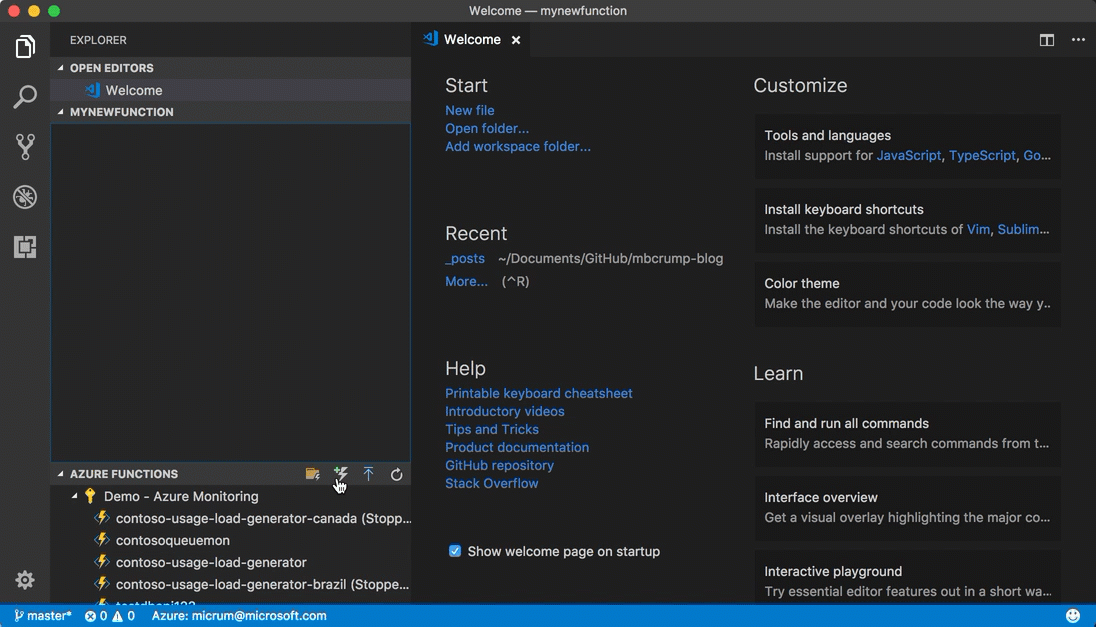Screen dimensions: 1096x627
Task: Collapse the Demo - Azure Monitoring subscription
Action: pyautogui.click(x=75, y=496)
